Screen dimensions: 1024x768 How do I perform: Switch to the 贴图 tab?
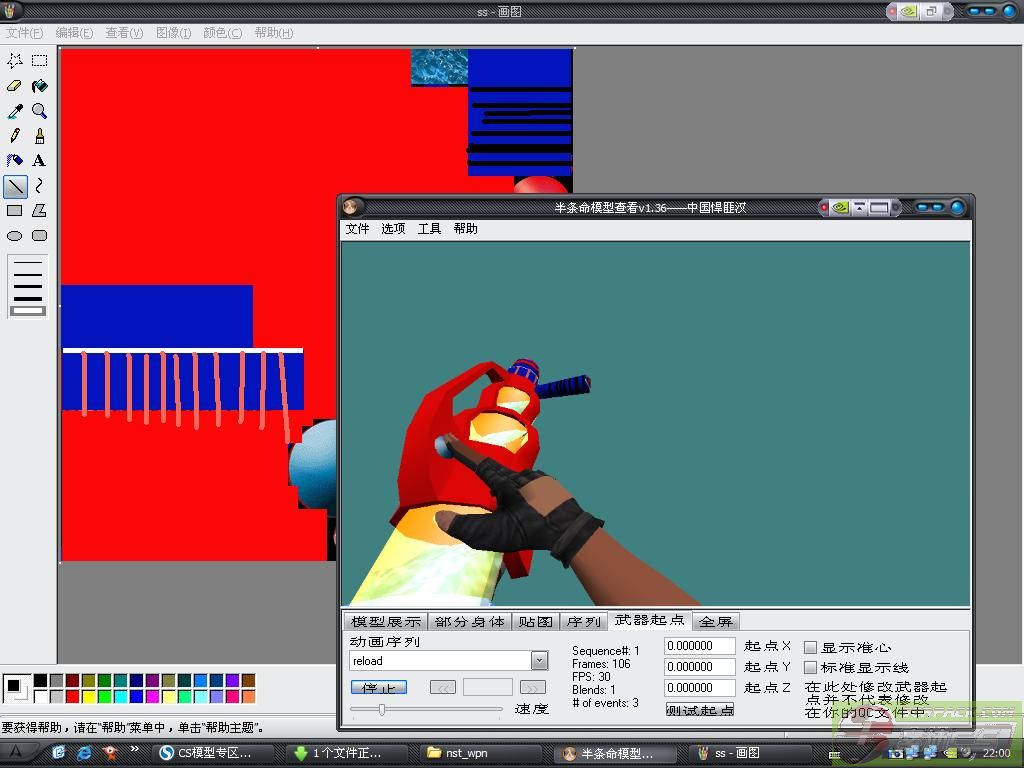click(535, 622)
